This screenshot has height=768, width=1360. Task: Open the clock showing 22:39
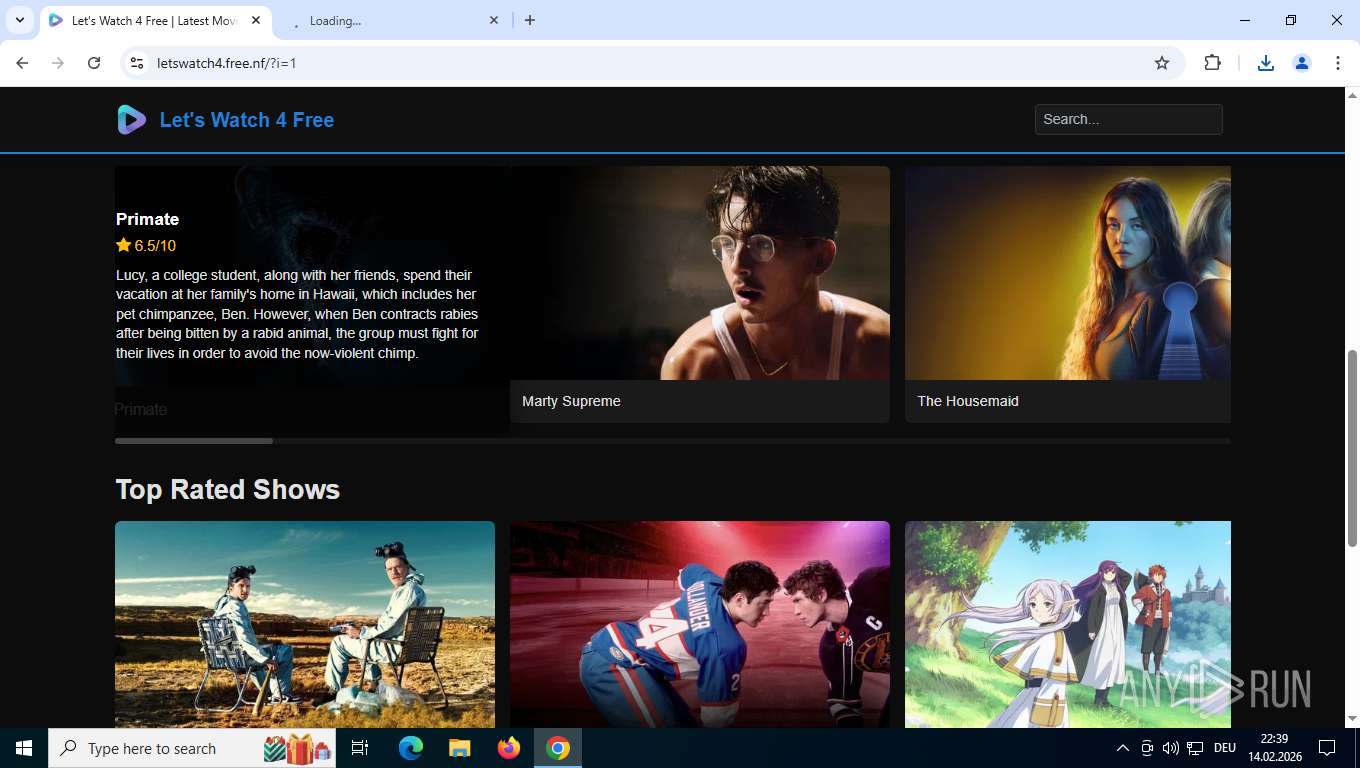coord(1274,748)
